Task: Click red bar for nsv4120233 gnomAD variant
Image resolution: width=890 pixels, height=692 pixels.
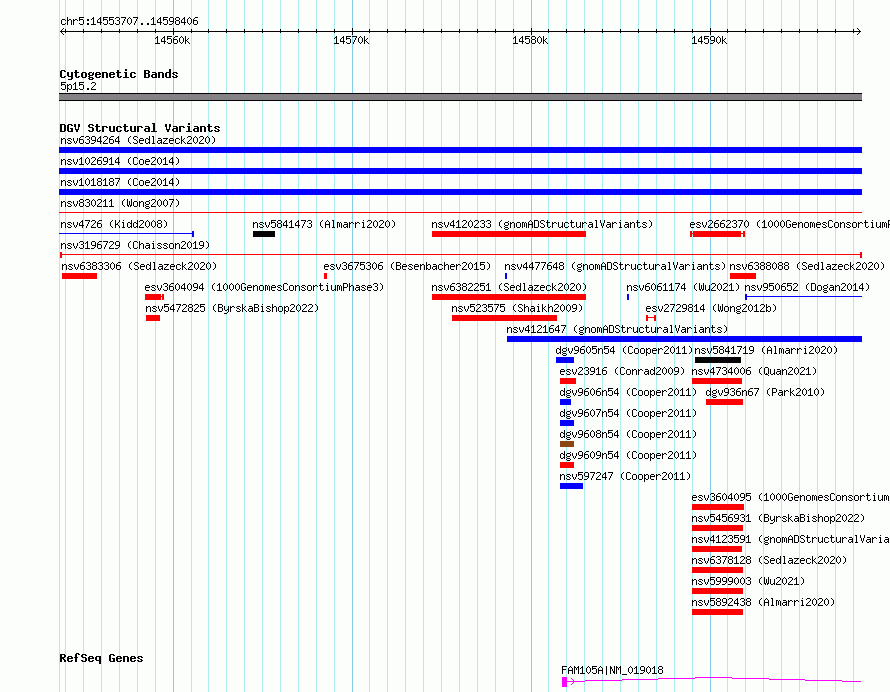Action: pyautogui.click(x=509, y=234)
